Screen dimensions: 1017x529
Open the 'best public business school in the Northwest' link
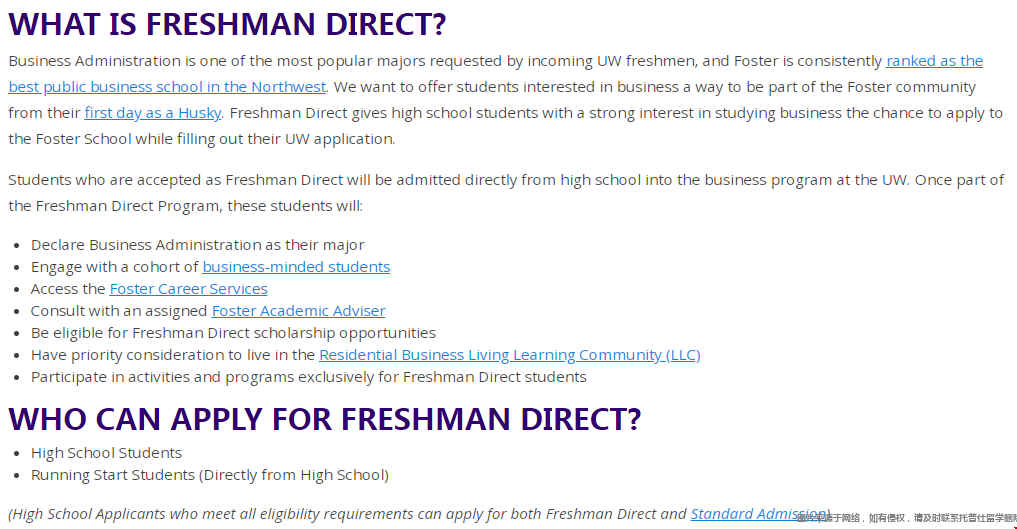click(167, 87)
